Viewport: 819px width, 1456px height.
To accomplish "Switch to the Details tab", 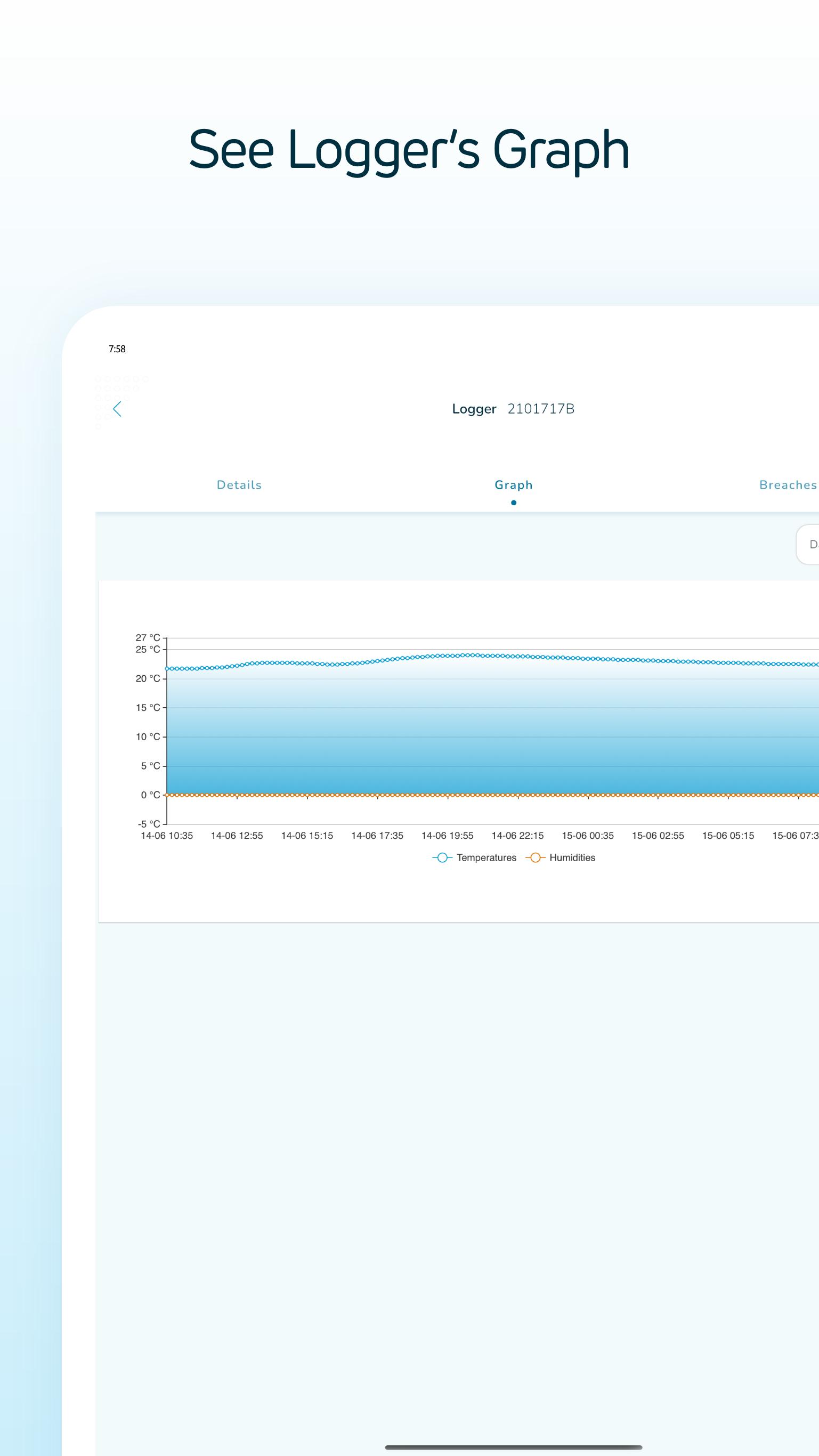I will [x=239, y=485].
